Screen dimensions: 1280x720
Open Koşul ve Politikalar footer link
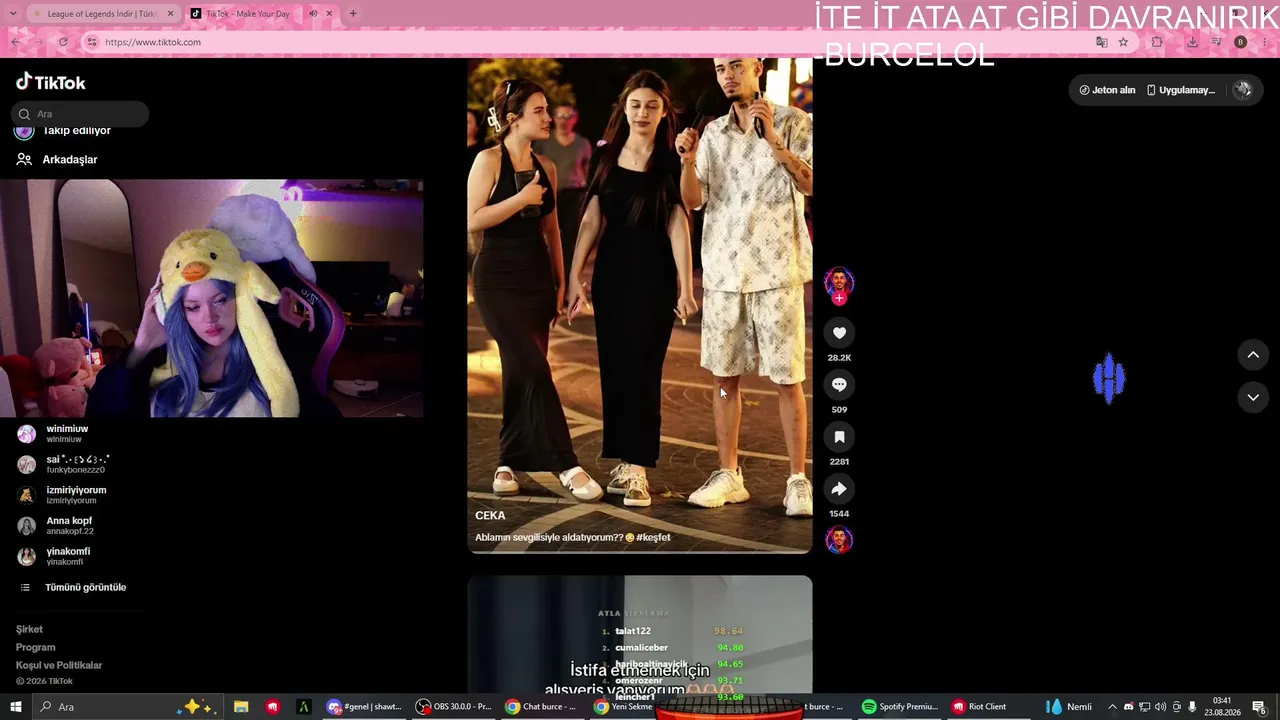59,665
